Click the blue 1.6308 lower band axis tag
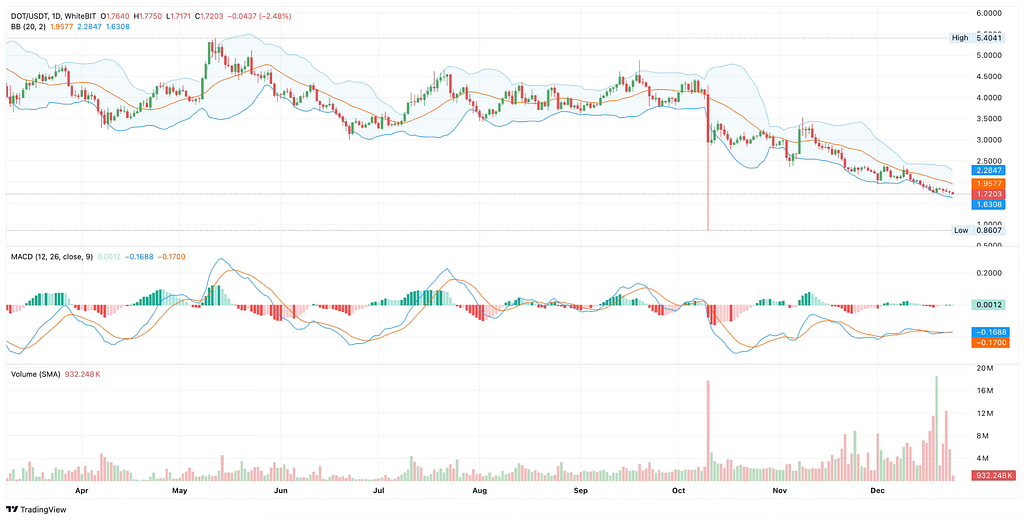This screenshot has height=520, width=1024. point(989,204)
